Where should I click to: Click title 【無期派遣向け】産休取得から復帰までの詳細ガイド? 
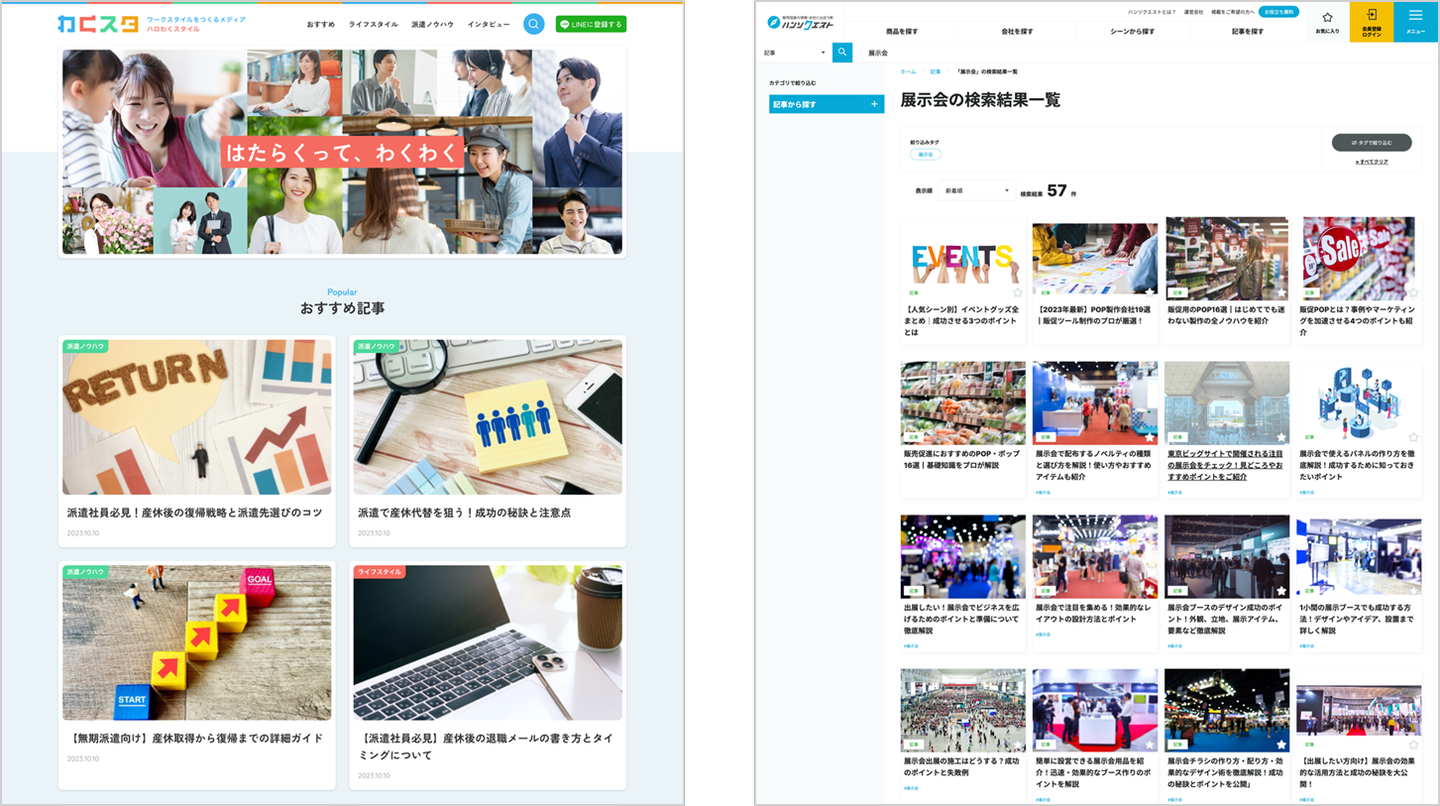(195, 739)
